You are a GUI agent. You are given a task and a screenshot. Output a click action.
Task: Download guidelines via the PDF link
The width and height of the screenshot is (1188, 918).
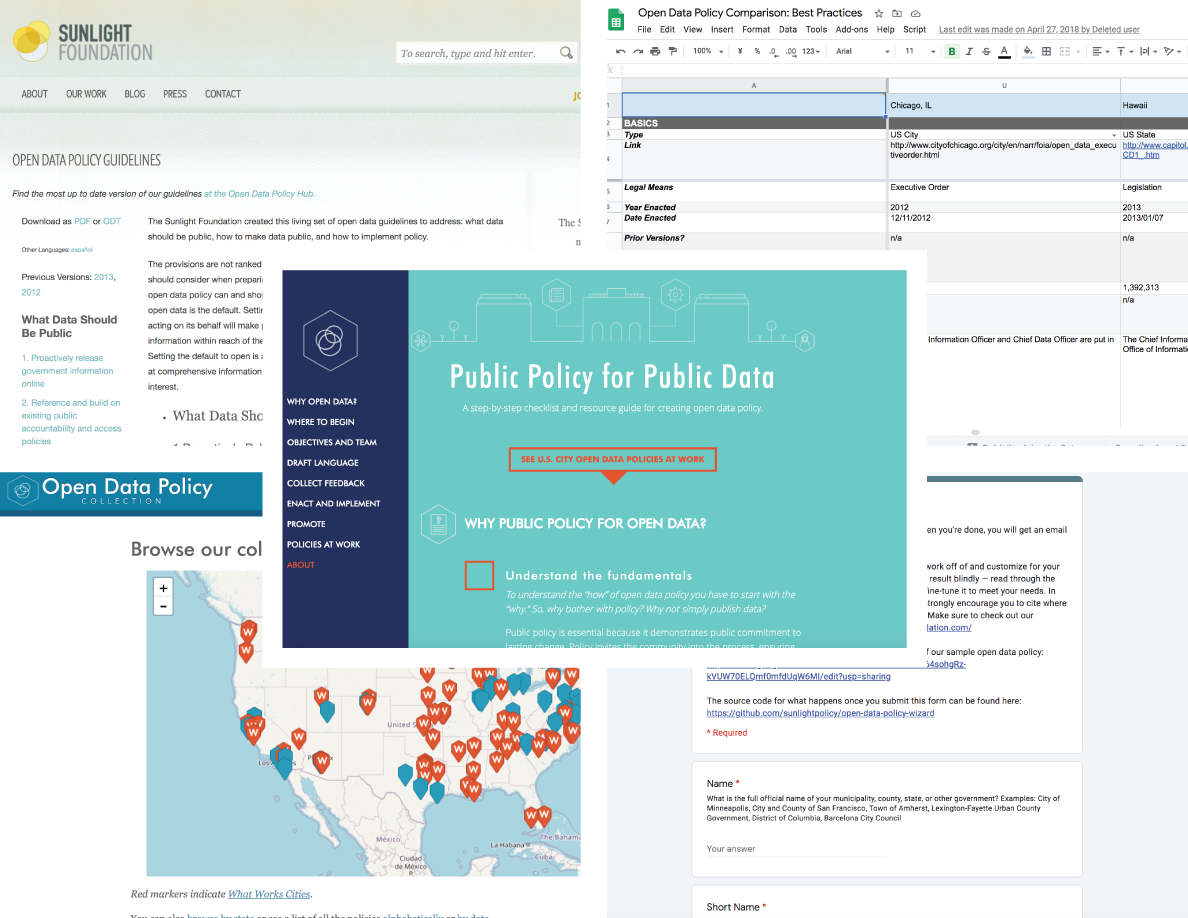pos(82,221)
